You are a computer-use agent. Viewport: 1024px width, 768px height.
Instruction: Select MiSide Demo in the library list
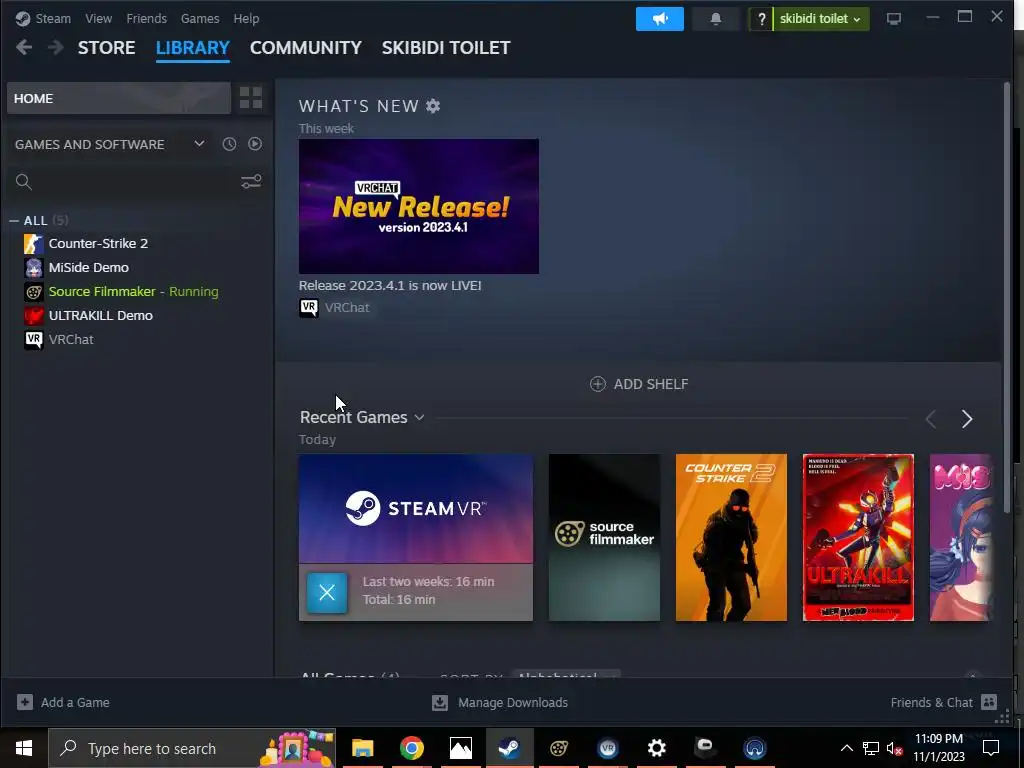[x=88, y=268]
